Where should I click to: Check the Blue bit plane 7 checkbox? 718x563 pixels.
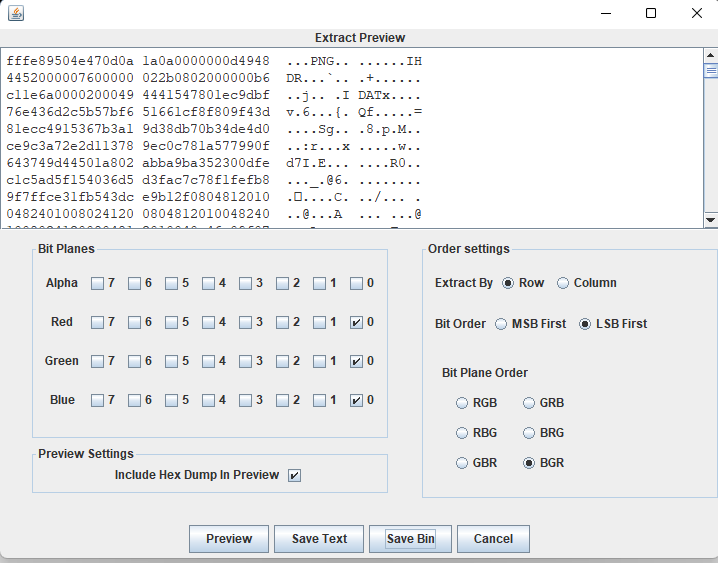coord(97,400)
